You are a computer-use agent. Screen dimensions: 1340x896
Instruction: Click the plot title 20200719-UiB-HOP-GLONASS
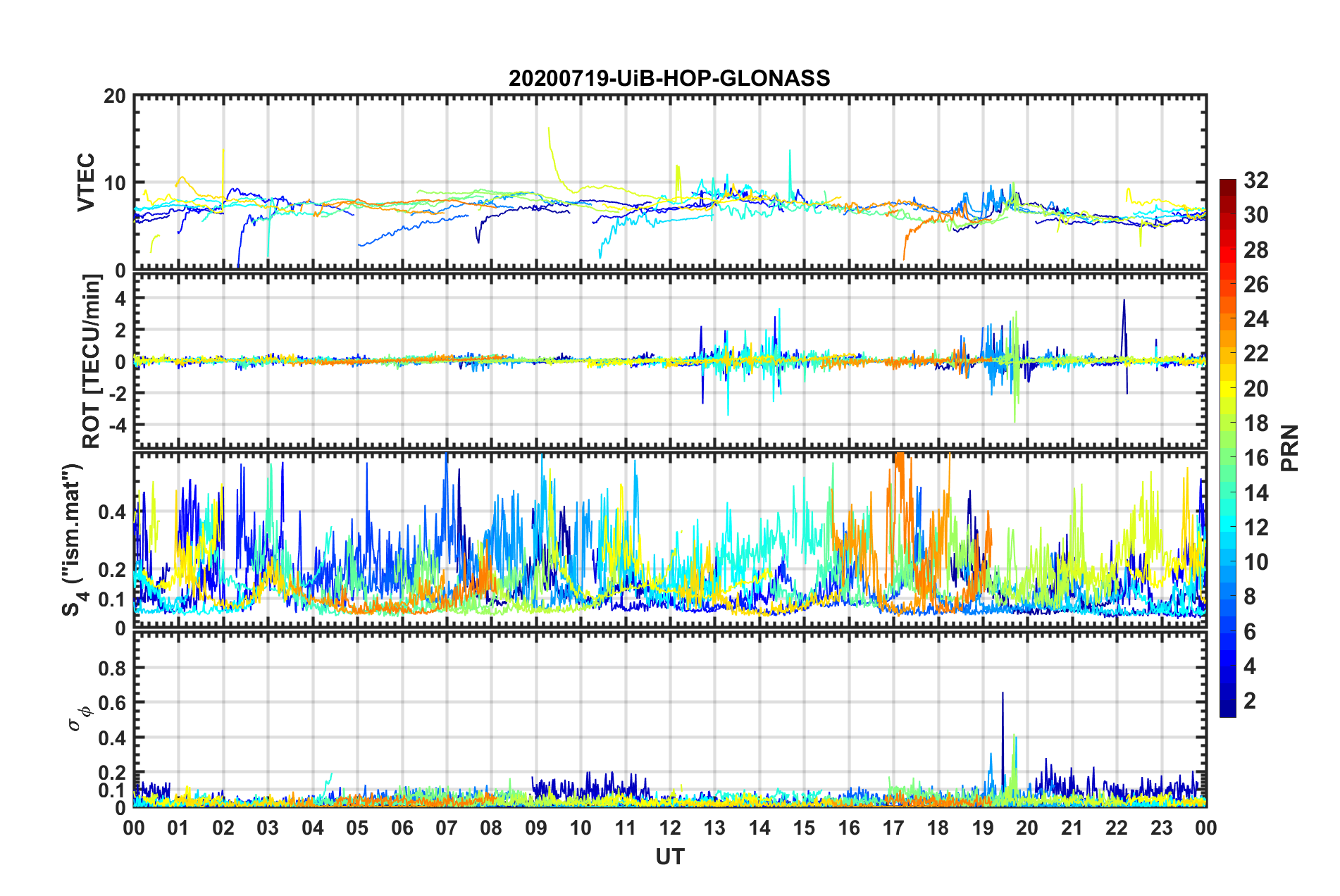669,78
